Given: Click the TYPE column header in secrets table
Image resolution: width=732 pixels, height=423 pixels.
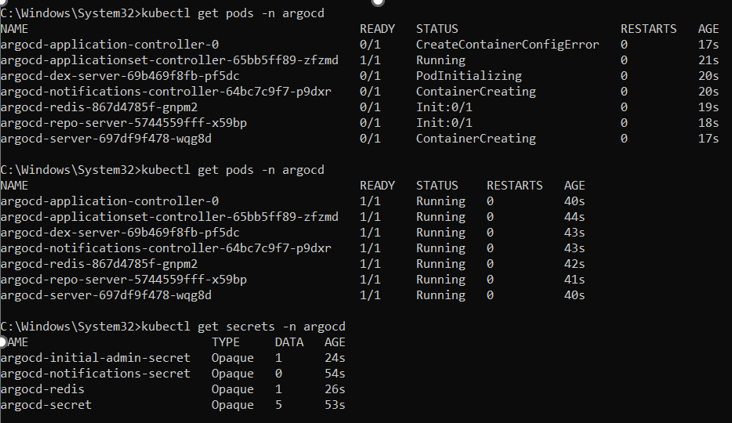Looking at the screenshot, I should [x=226, y=342].
